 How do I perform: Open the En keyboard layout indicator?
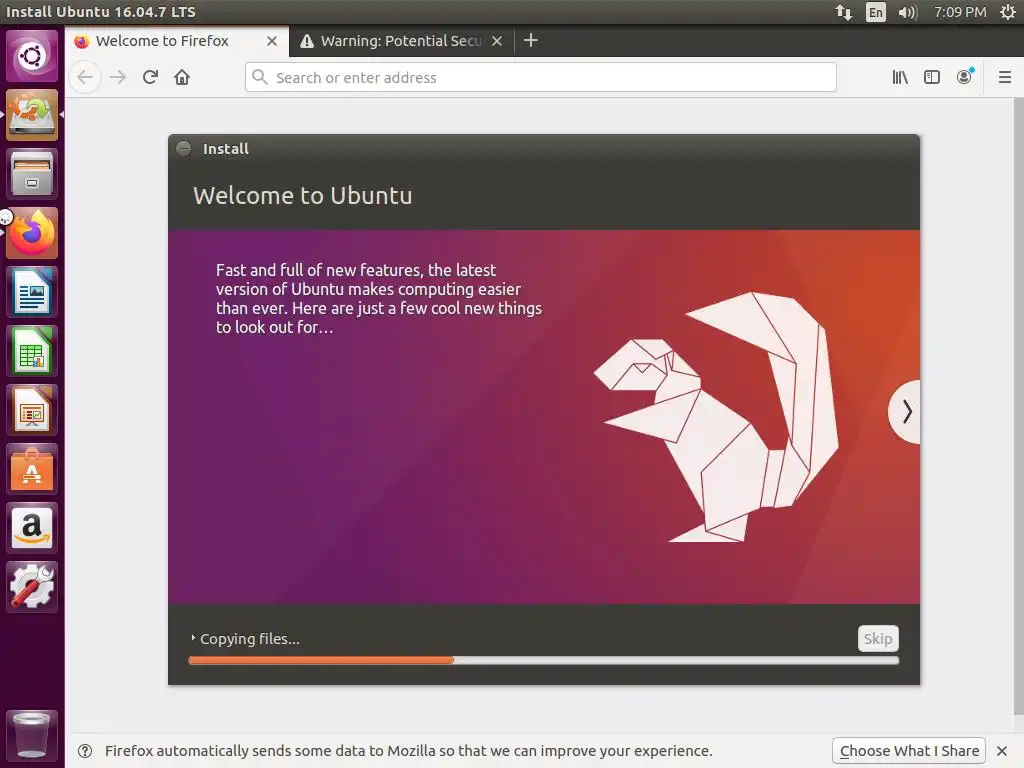tap(876, 12)
